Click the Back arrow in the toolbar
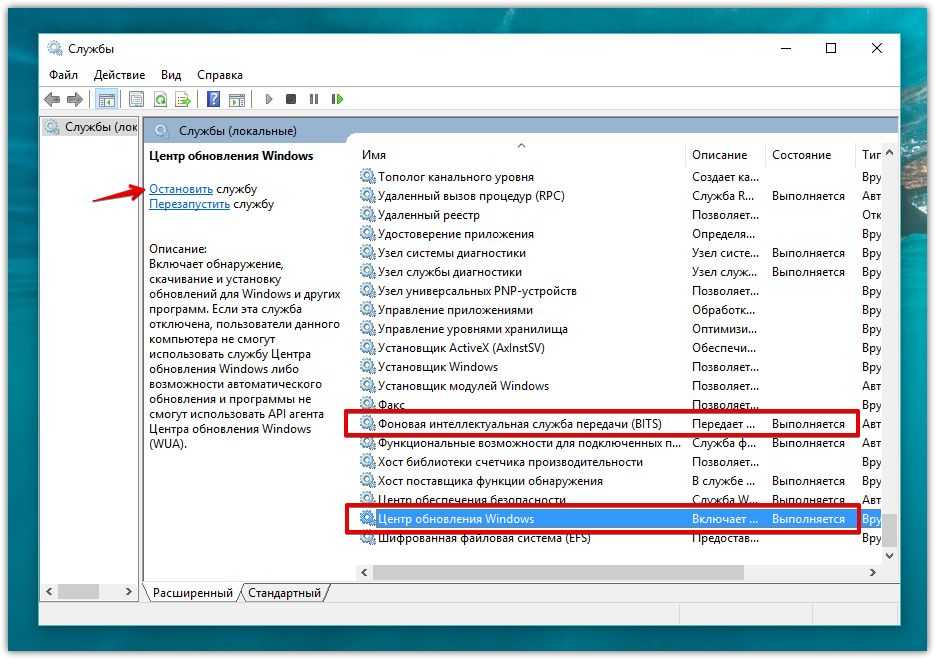The height and width of the screenshot is (659, 935). coord(52,99)
